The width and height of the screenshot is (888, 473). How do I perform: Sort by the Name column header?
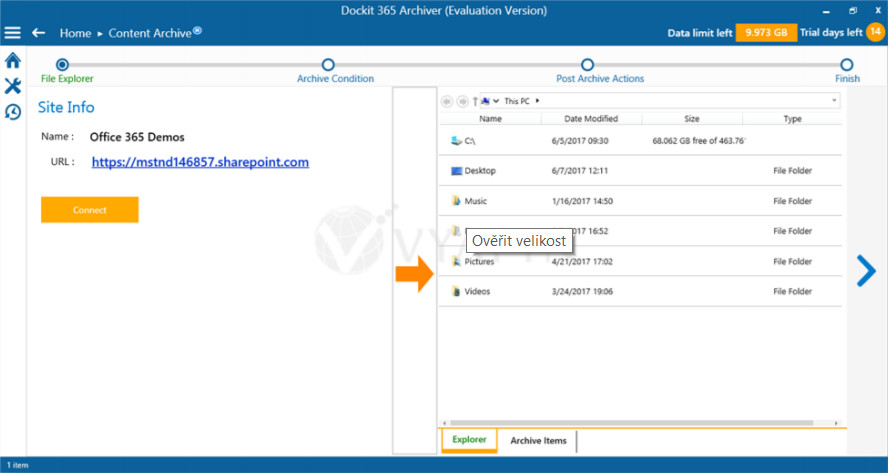tap(490, 119)
